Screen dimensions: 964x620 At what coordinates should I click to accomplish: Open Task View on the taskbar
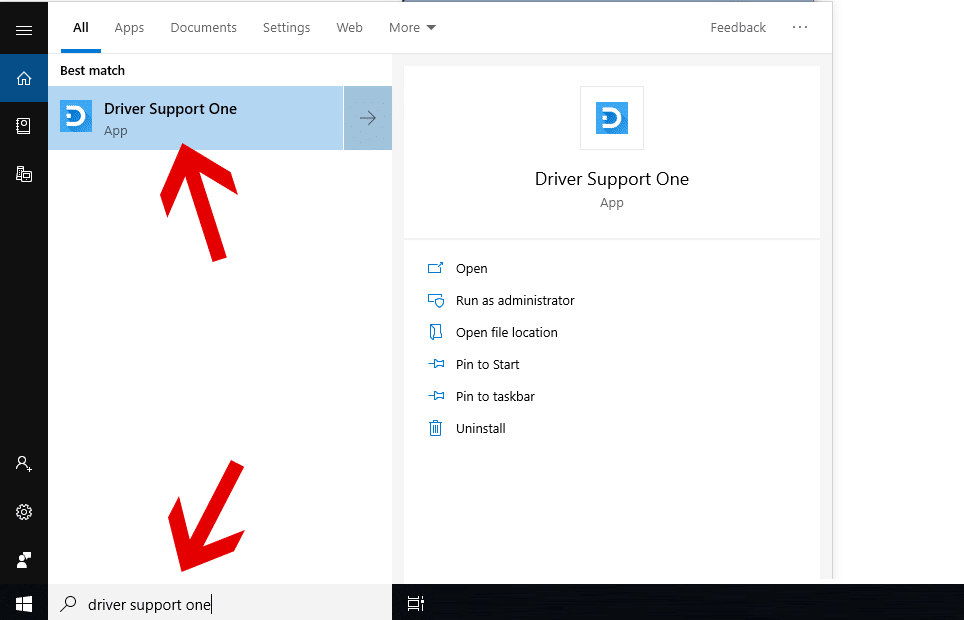416,604
